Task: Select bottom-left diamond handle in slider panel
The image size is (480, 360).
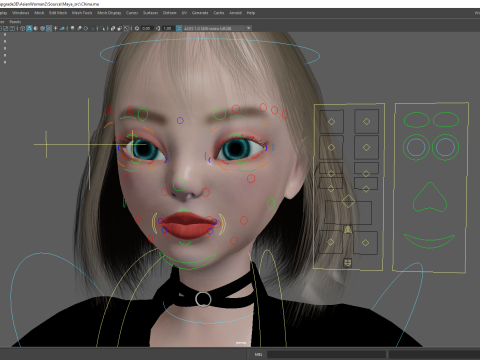Action: [331, 242]
